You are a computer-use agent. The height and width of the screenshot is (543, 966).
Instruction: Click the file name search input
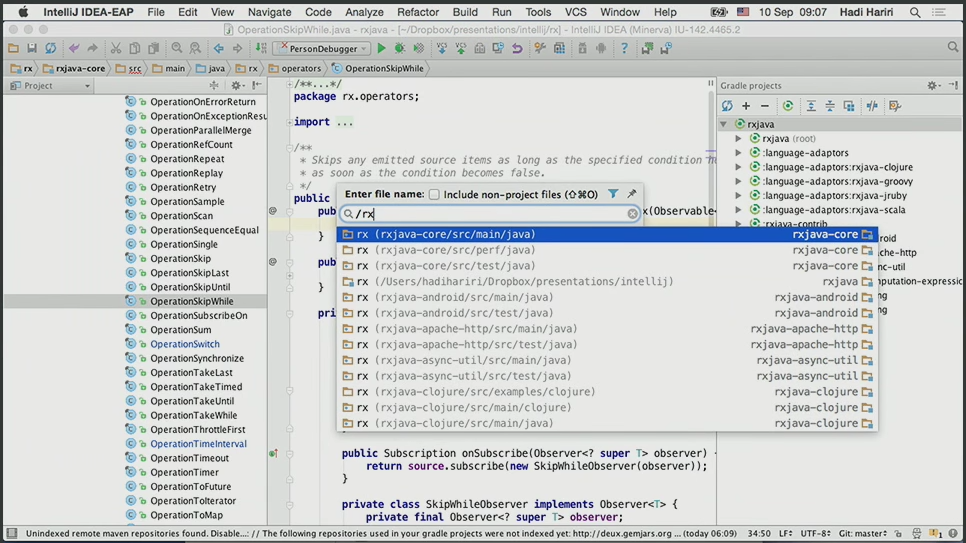point(490,214)
